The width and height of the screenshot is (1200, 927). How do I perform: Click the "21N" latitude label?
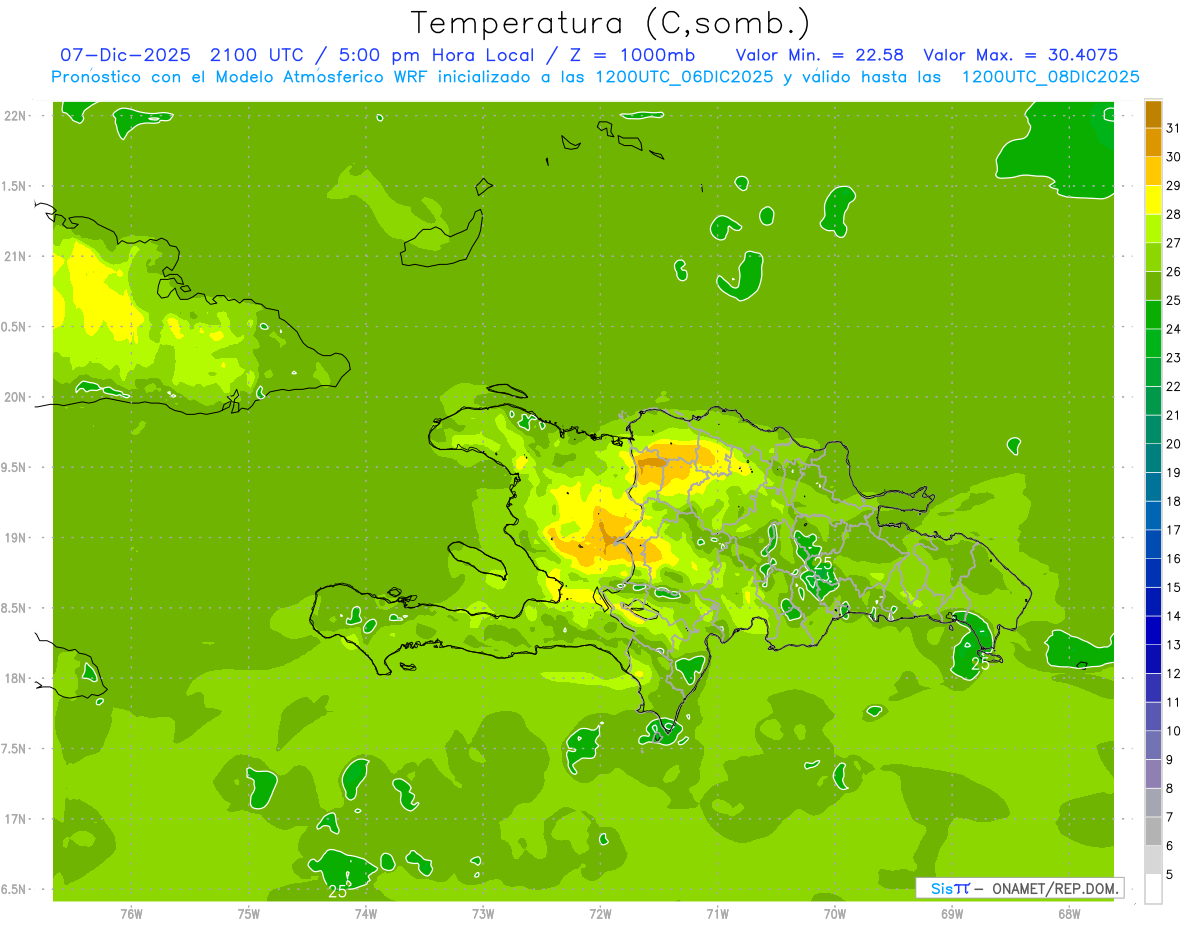pos(15,256)
